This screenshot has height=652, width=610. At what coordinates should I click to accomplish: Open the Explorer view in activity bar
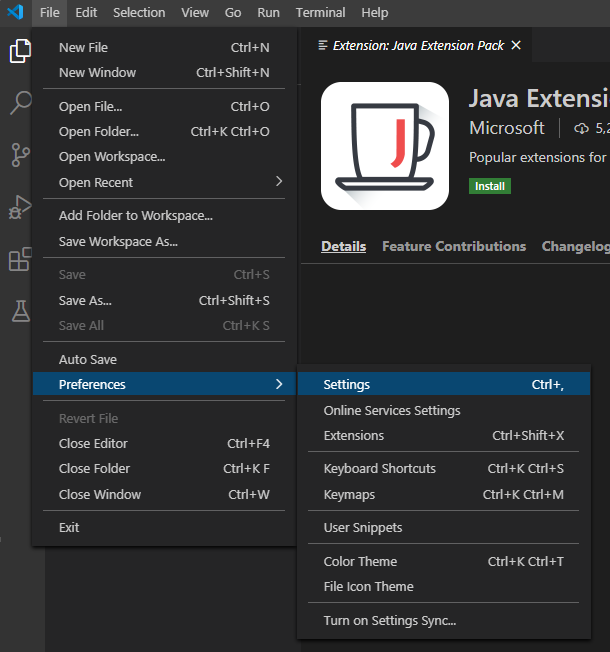coord(20,51)
